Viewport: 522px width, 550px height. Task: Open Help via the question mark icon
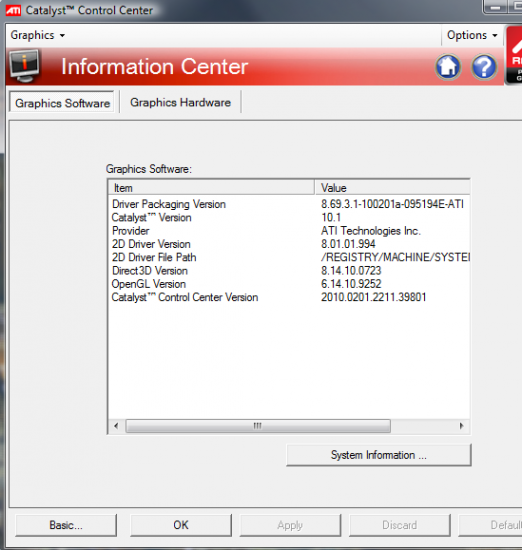coord(484,67)
